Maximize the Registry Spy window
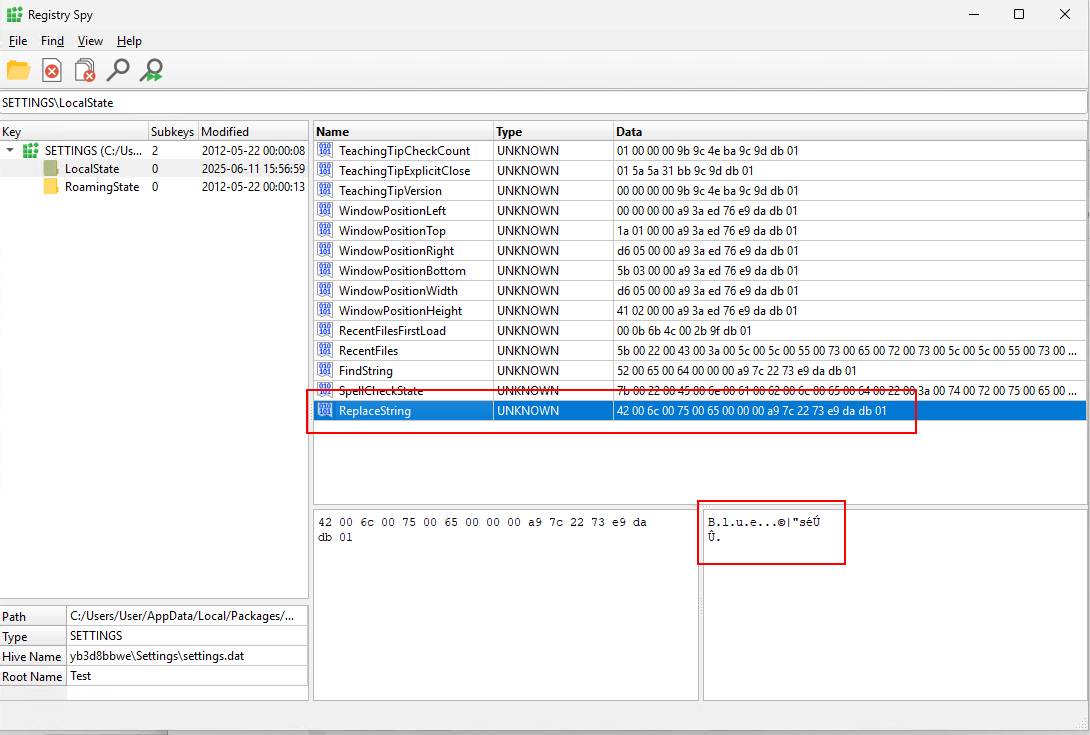 click(x=1018, y=14)
